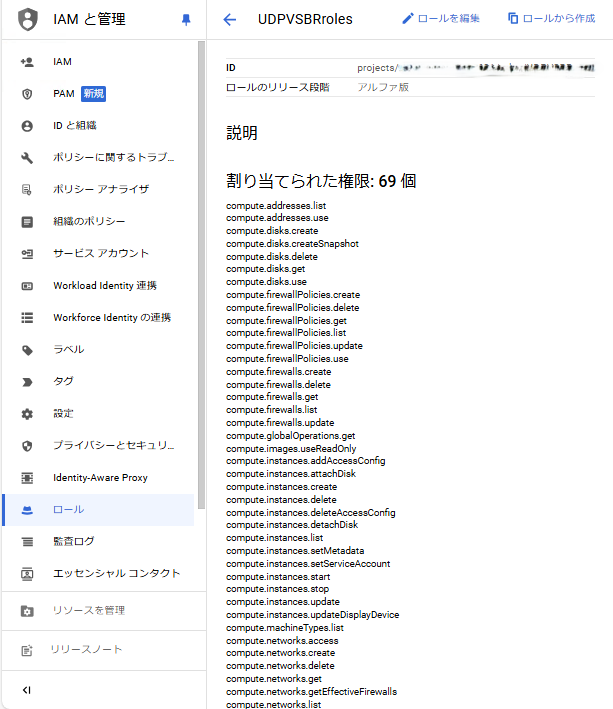
Task: Open 監査ログ from the sidebar
Action: (x=74, y=541)
